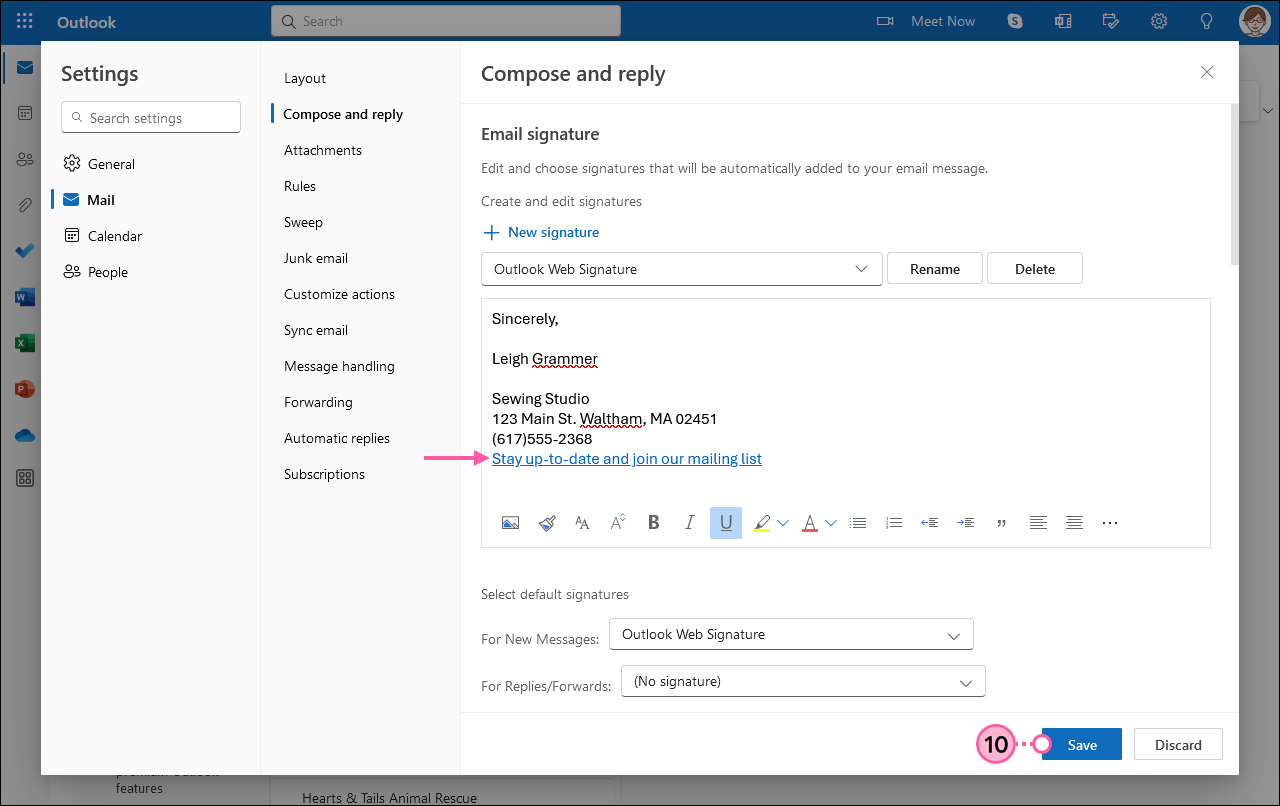Screen dimensions: 1280x806
Task: Click New signature
Action: coord(541,232)
